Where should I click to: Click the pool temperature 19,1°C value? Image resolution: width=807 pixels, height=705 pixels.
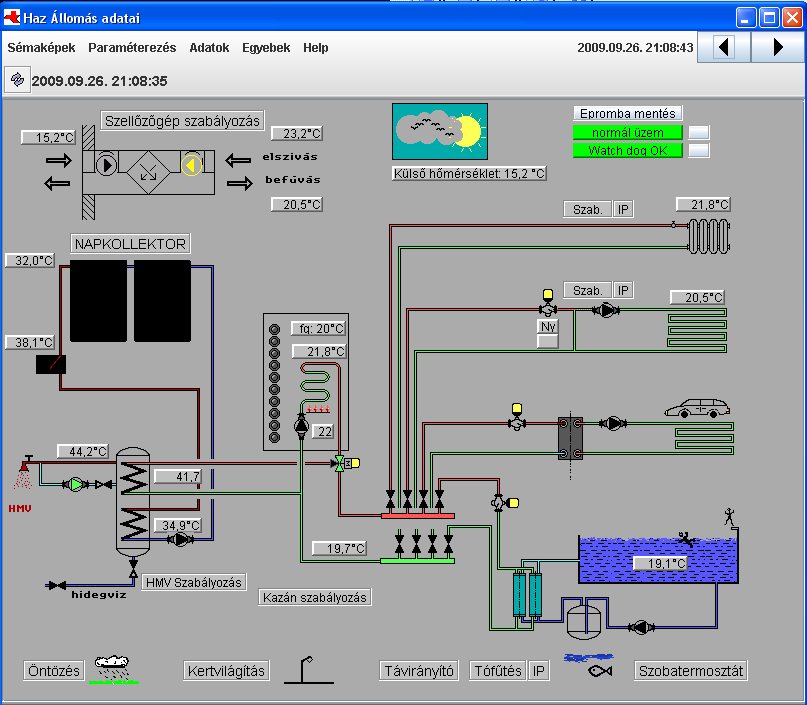pos(661,563)
